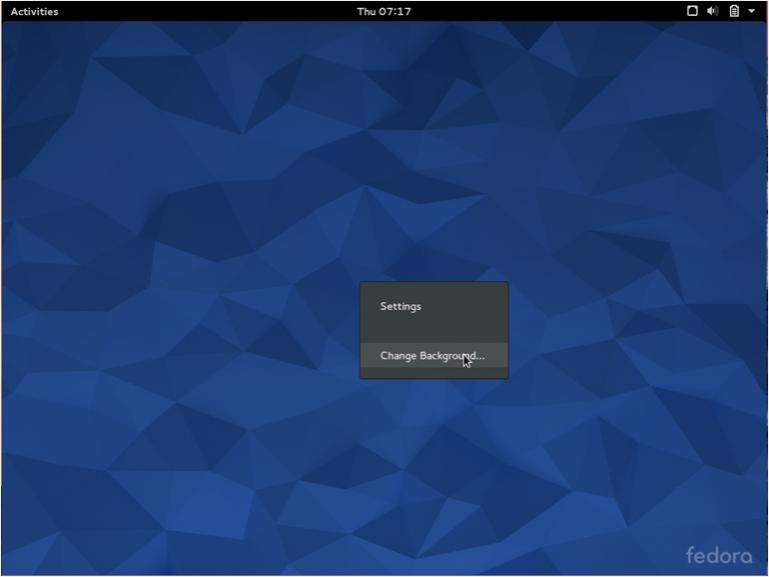Select Settings from the context menu
Viewport: 769px width, 577px height.
coord(400,307)
